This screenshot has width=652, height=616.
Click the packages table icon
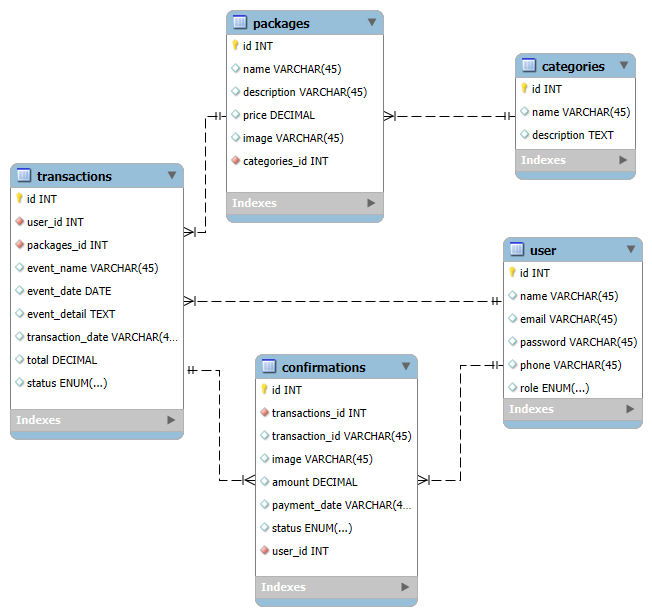[240, 22]
